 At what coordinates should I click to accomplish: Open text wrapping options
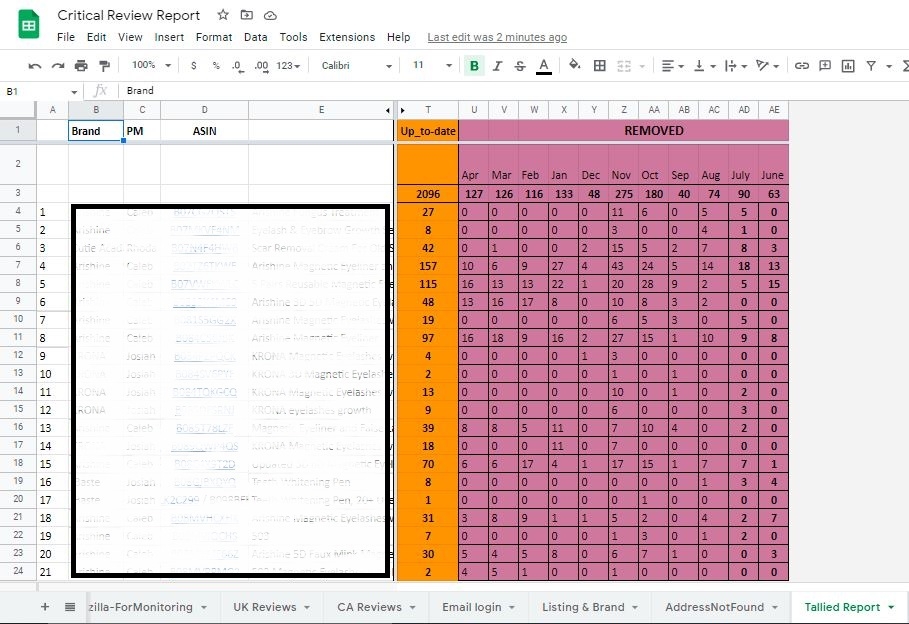[x=736, y=66]
